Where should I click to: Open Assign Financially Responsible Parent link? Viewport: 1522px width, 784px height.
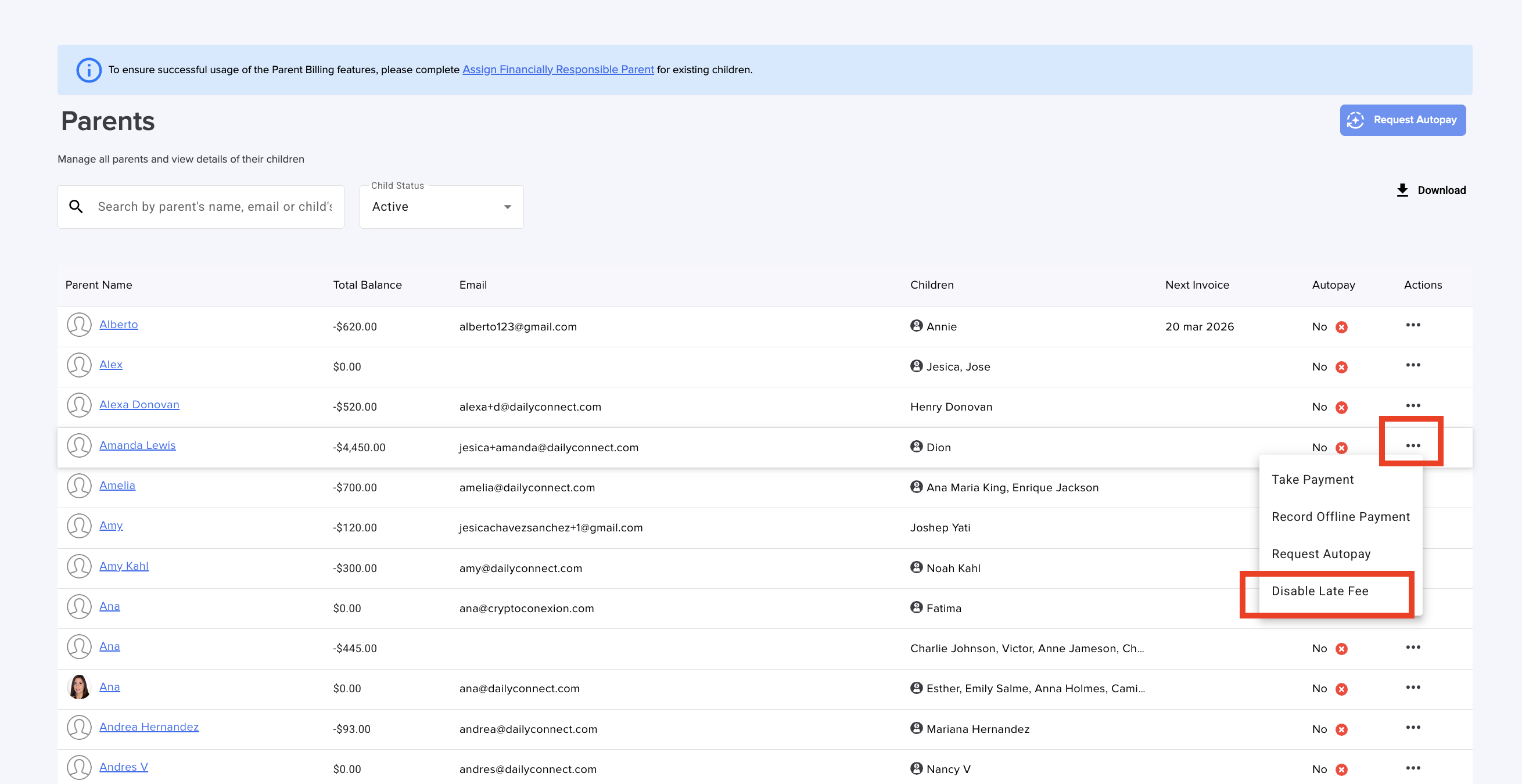coord(558,70)
